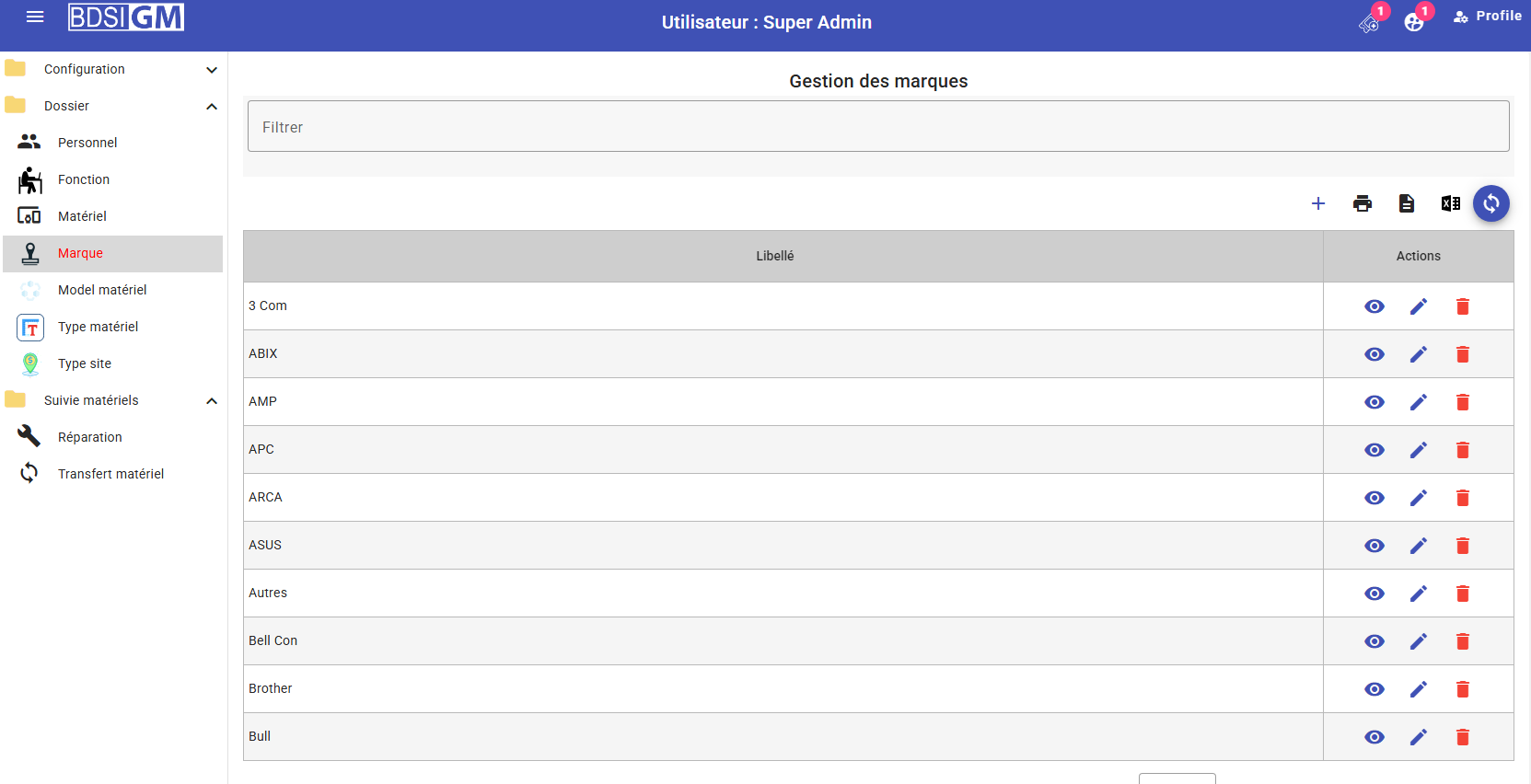
Task: Delete the Brother row
Action: tap(1463, 689)
